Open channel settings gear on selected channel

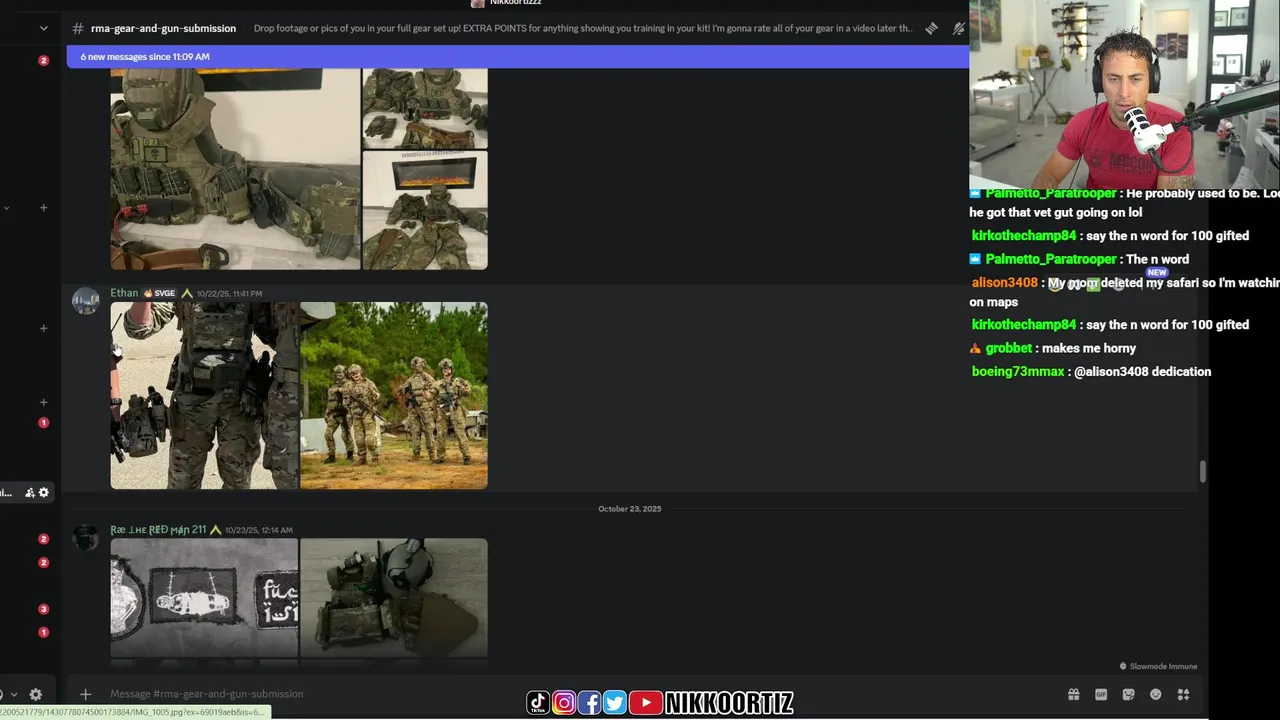click(43, 492)
